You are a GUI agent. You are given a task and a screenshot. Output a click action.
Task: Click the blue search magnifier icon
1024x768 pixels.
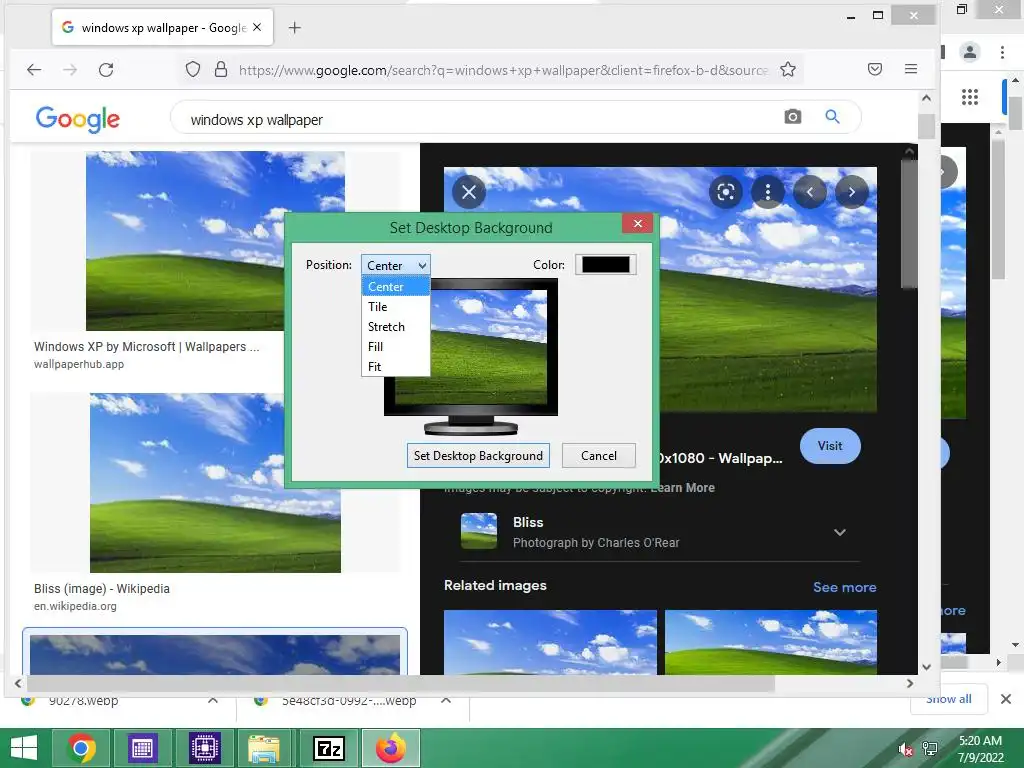click(832, 117)
